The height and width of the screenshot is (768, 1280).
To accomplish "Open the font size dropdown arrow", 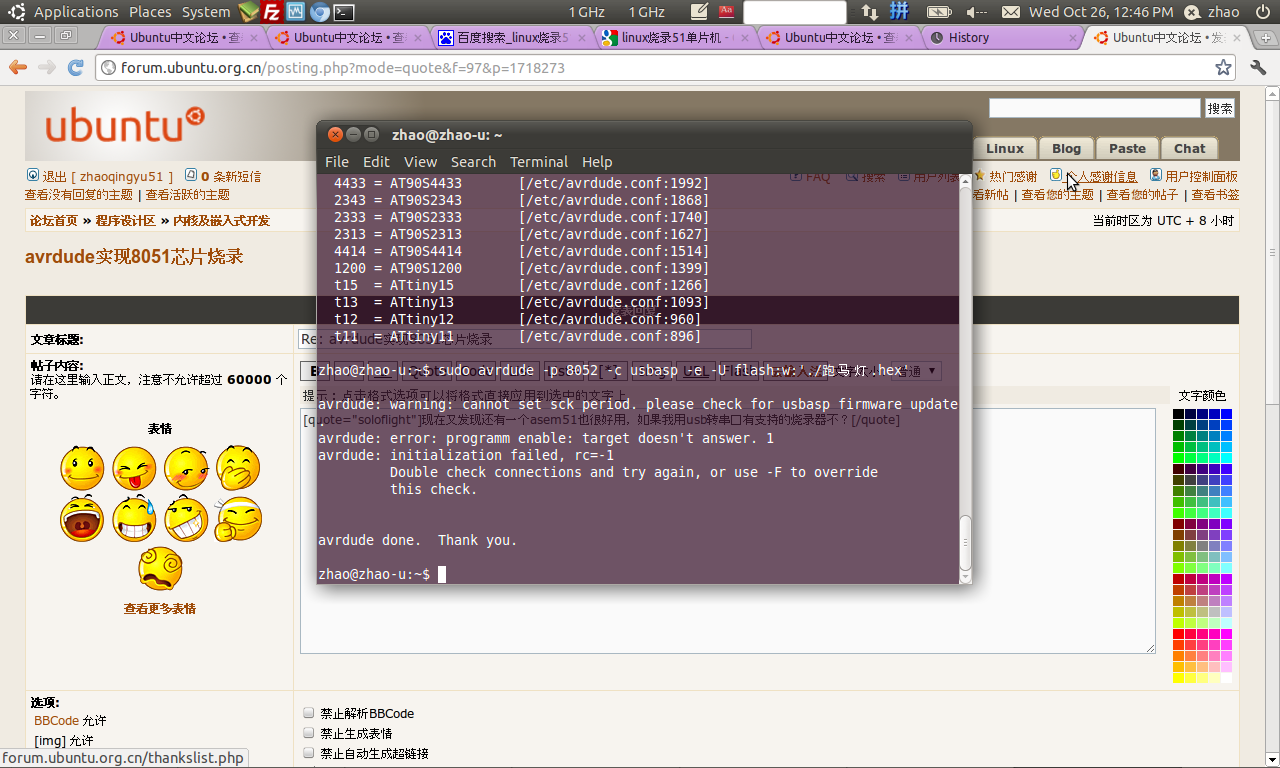I will coord(932,371).
